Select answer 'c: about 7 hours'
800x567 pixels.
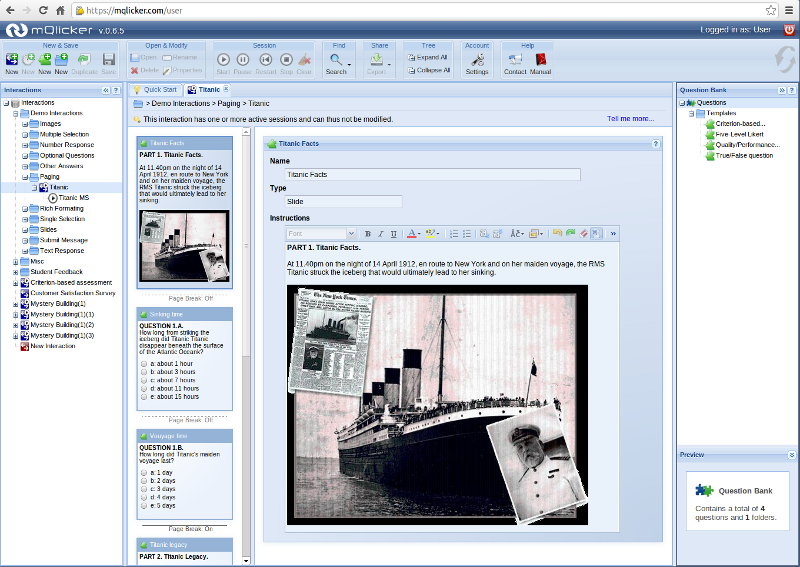tap(144, 380)
